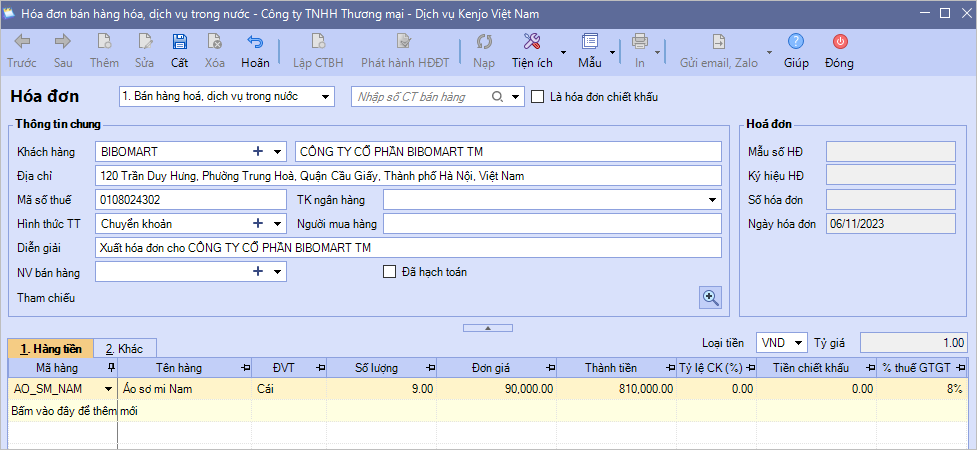Expand Khách hàng dropdown arrow
Viewport: 977px width, 450px height.
277,151
